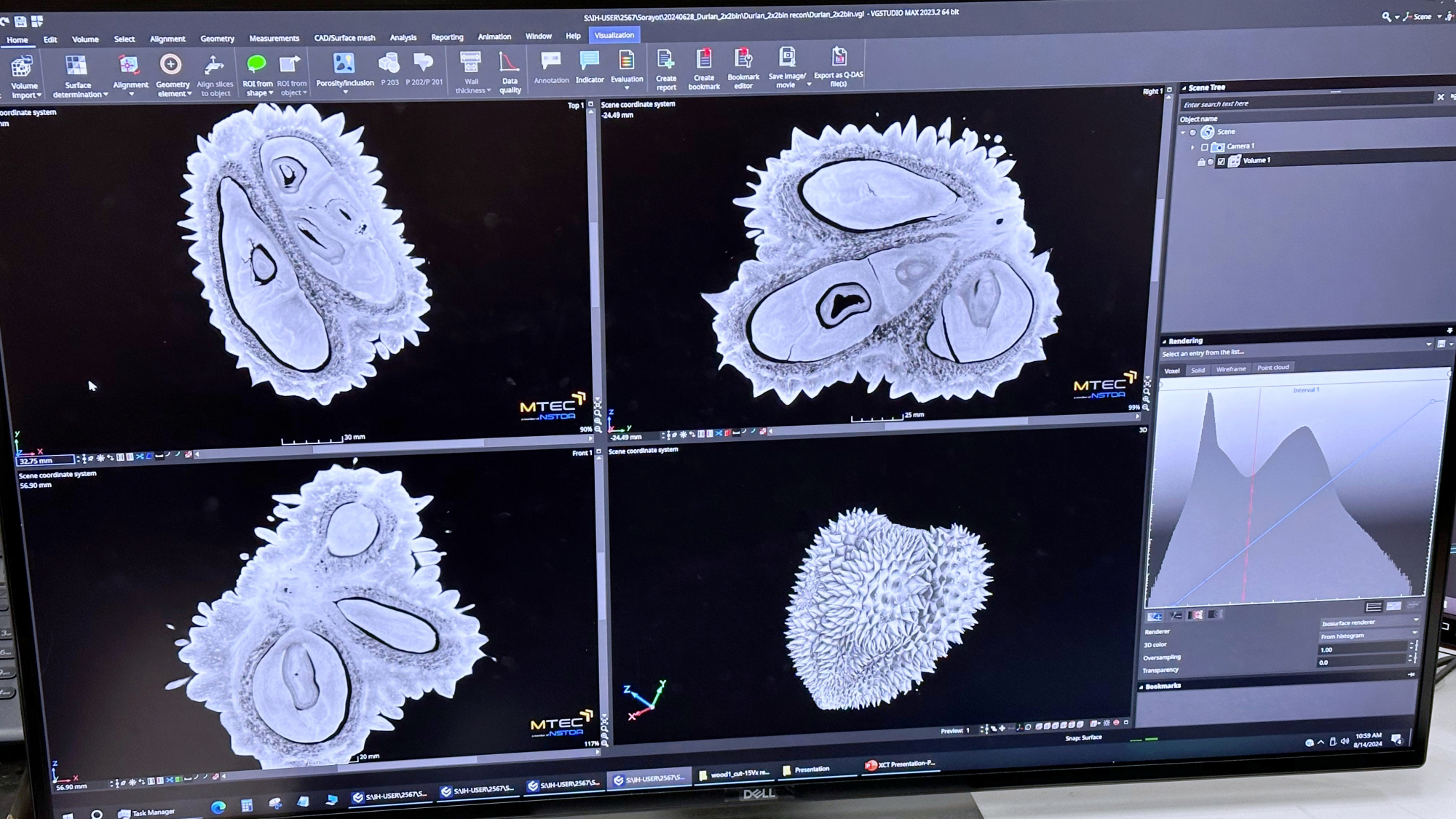Click Export as Q-DAS file(s)
Screen dimensions: 1456x819
[x=839, y=67]
